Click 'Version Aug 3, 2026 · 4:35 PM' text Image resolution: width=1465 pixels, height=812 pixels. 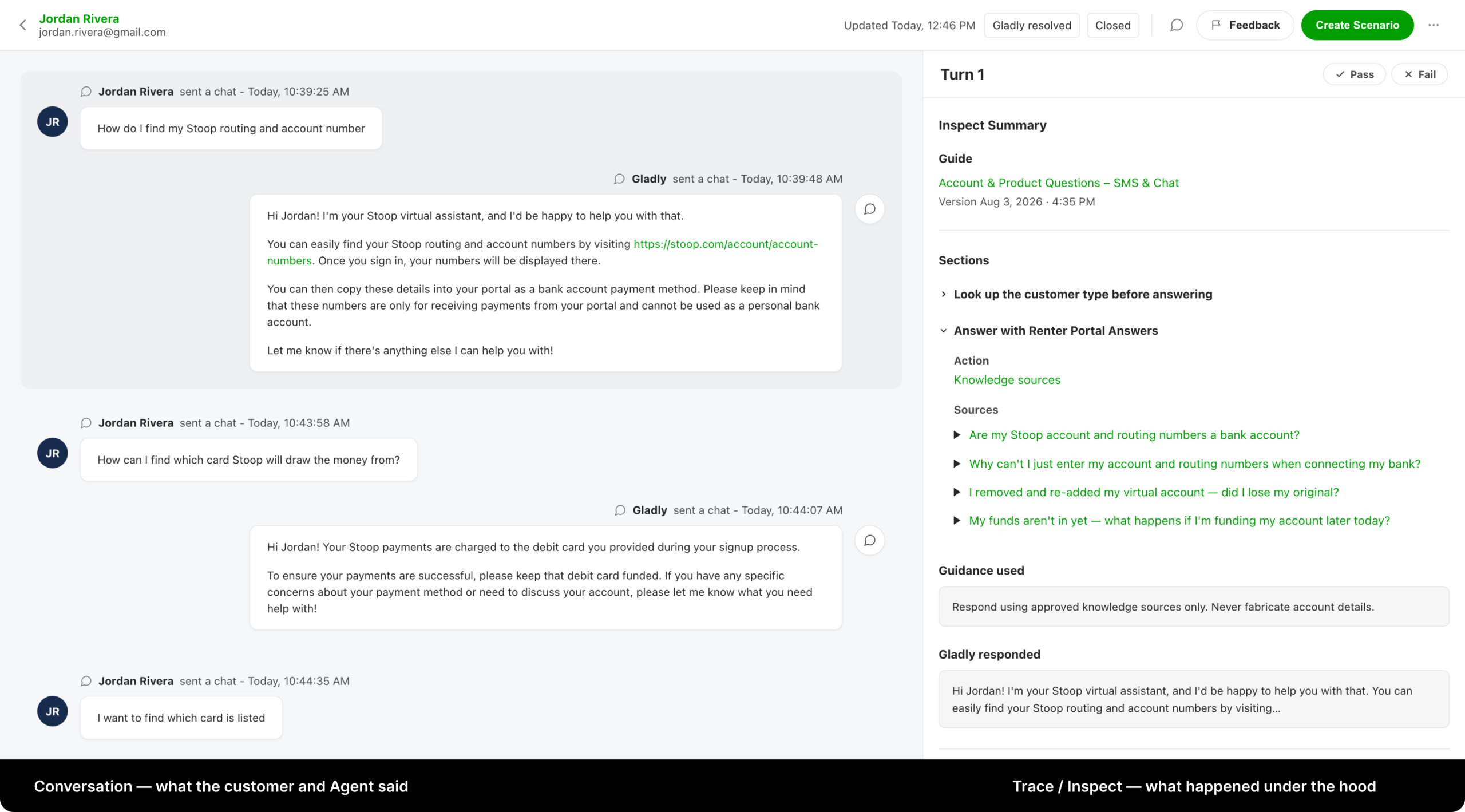tap(1016, 202)
